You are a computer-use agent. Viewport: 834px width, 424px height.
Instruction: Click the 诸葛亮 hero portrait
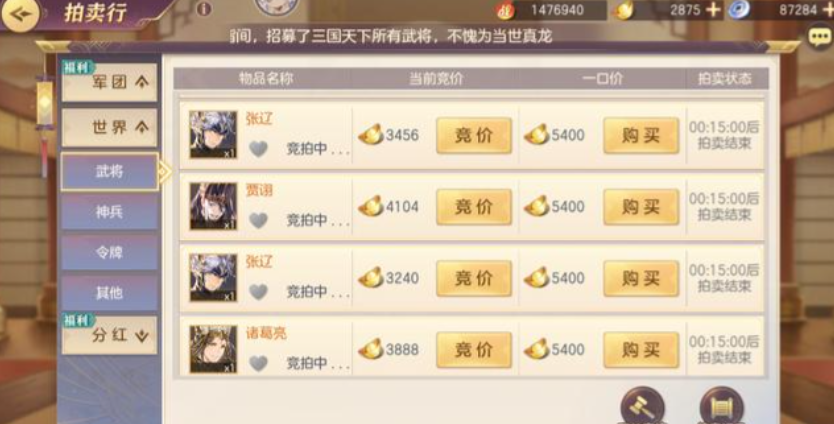213,350
